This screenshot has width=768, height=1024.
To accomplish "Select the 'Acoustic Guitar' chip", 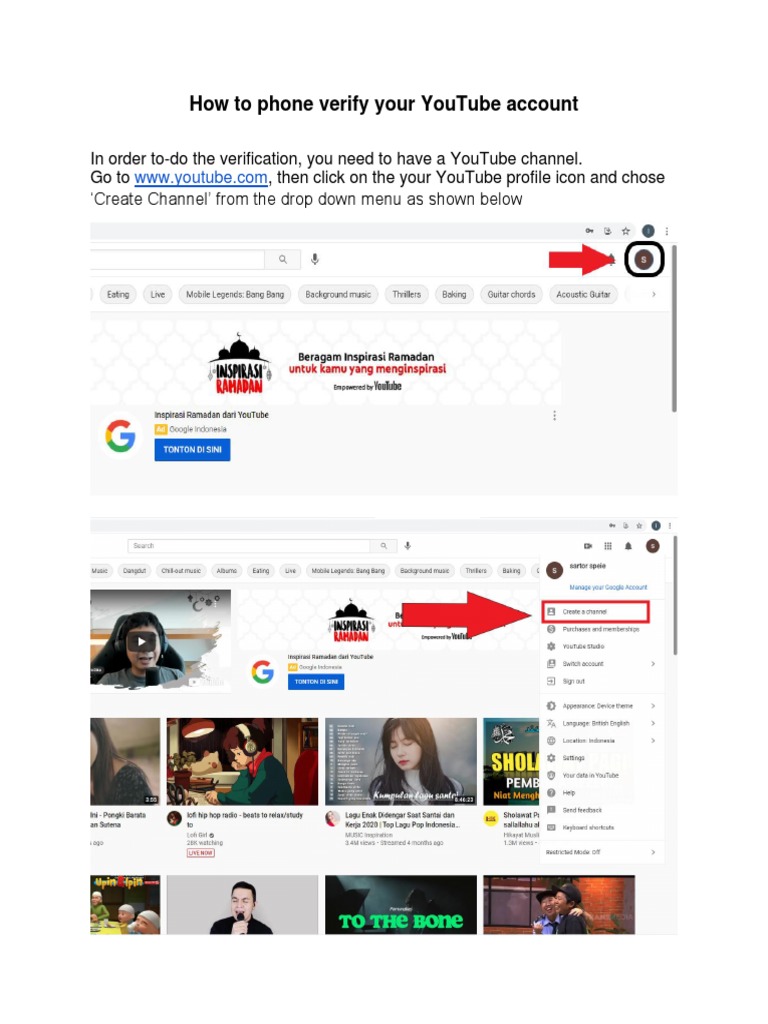I will pyautogui.click(x=583, y=295).
